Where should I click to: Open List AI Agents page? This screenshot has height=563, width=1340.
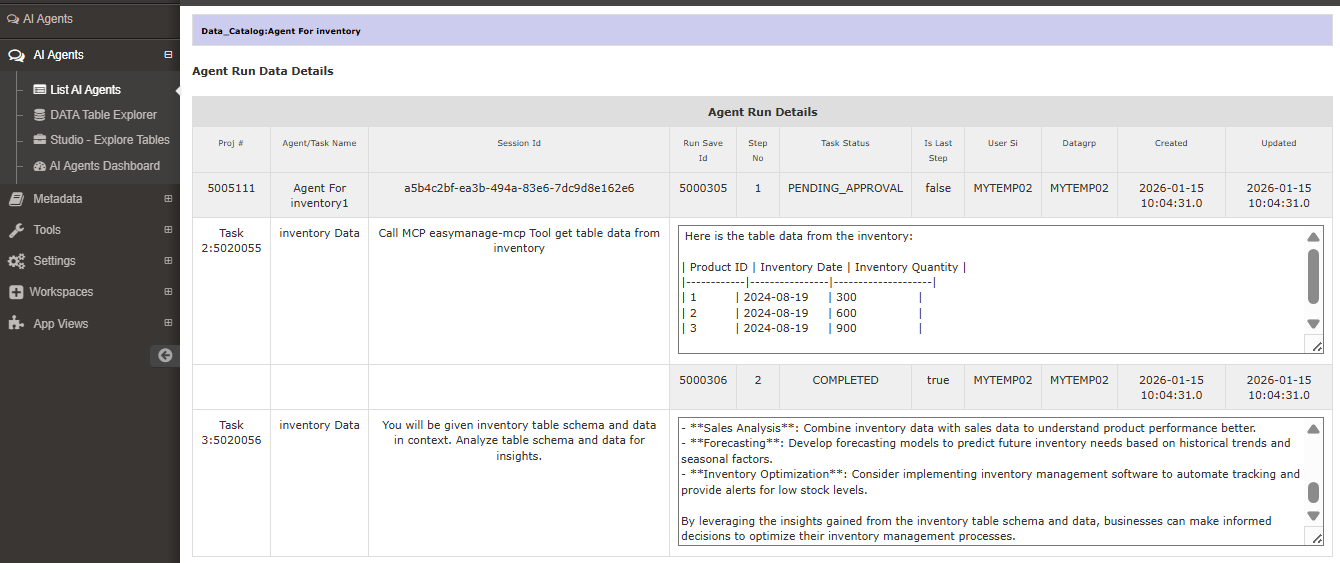coord(85,90)
